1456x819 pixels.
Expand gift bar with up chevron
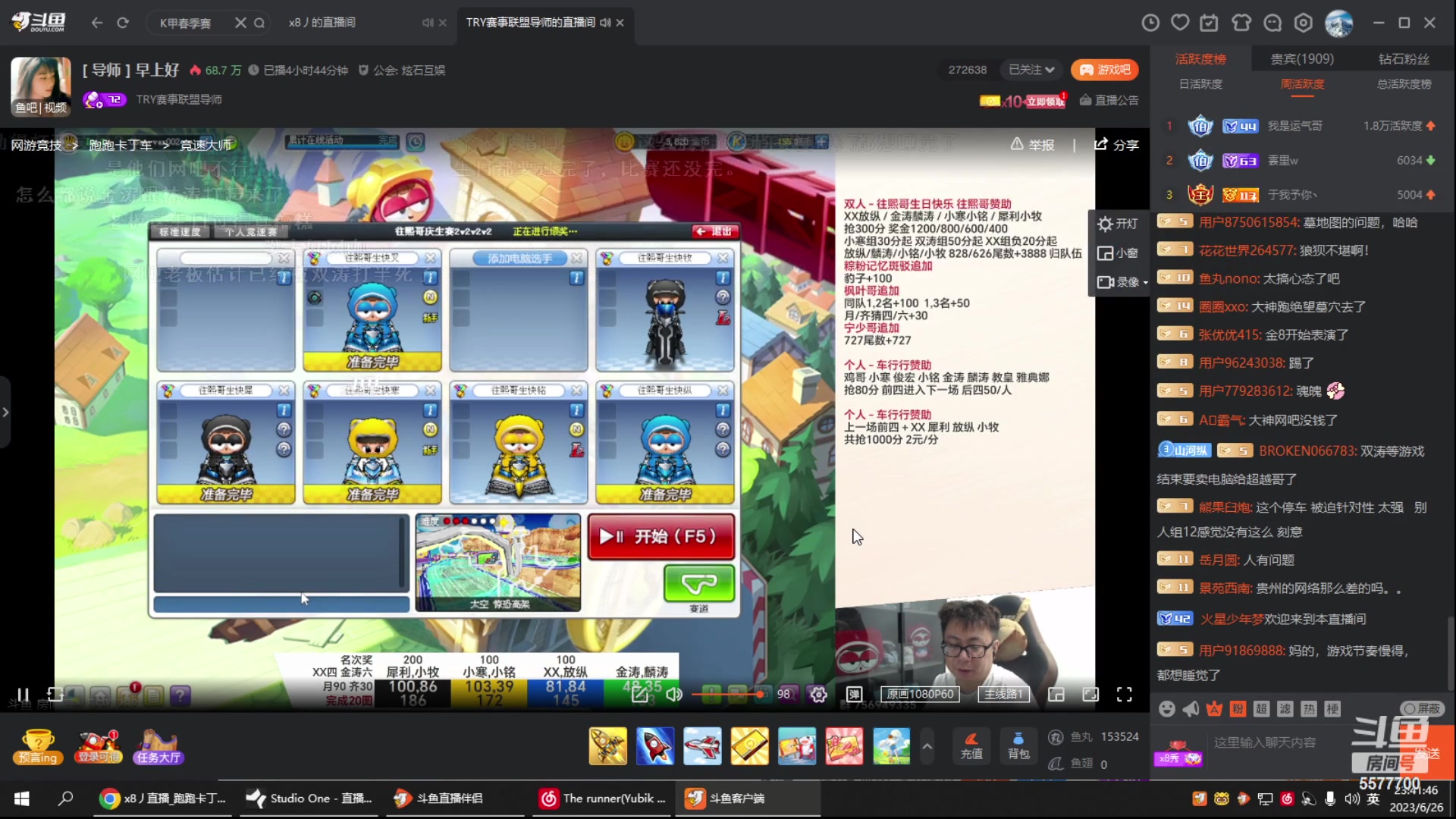pos(927,746)
